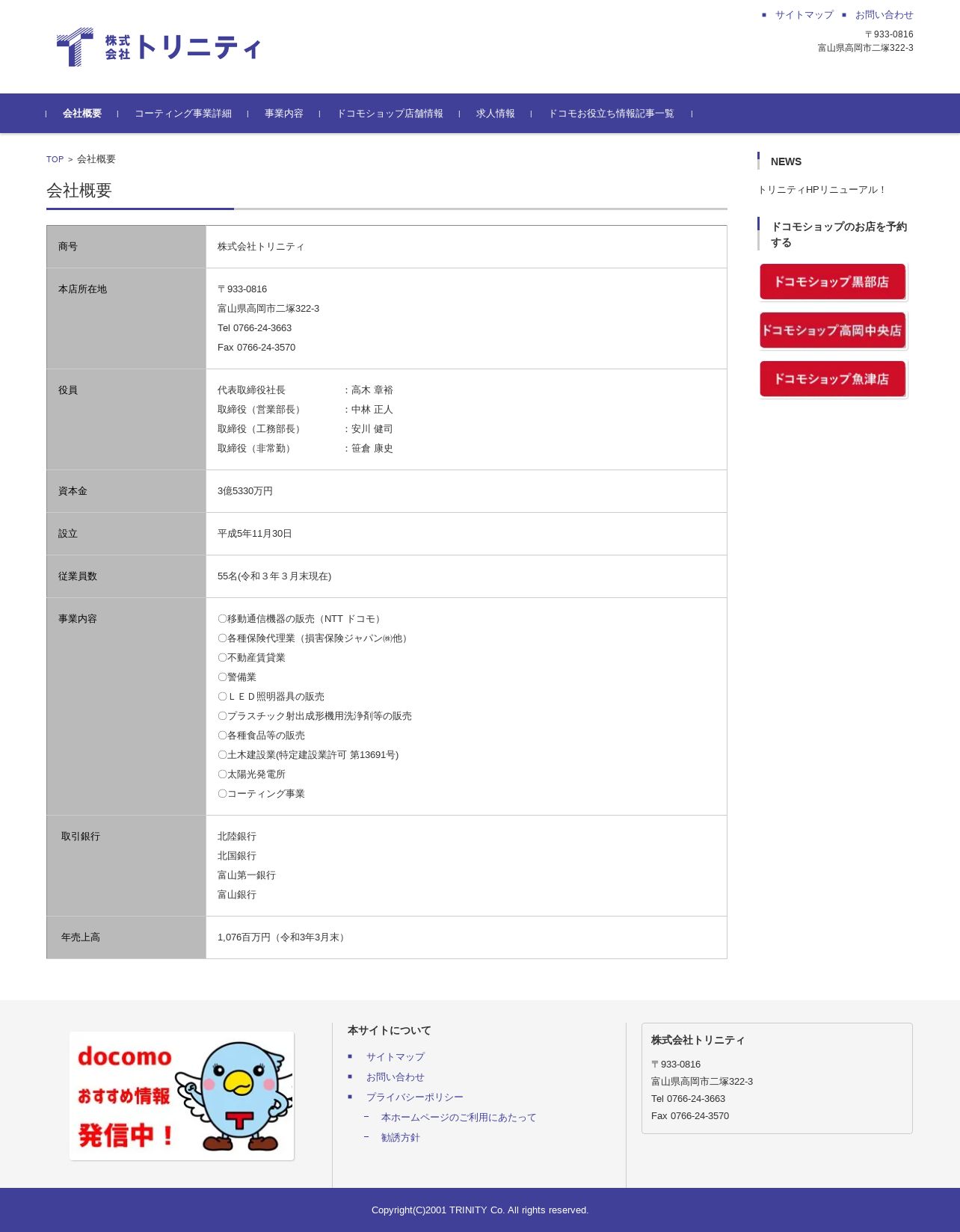The width and height of the screenshot is (960, 1232).
Task: Click the Trinity company logo
Action: 159,47
